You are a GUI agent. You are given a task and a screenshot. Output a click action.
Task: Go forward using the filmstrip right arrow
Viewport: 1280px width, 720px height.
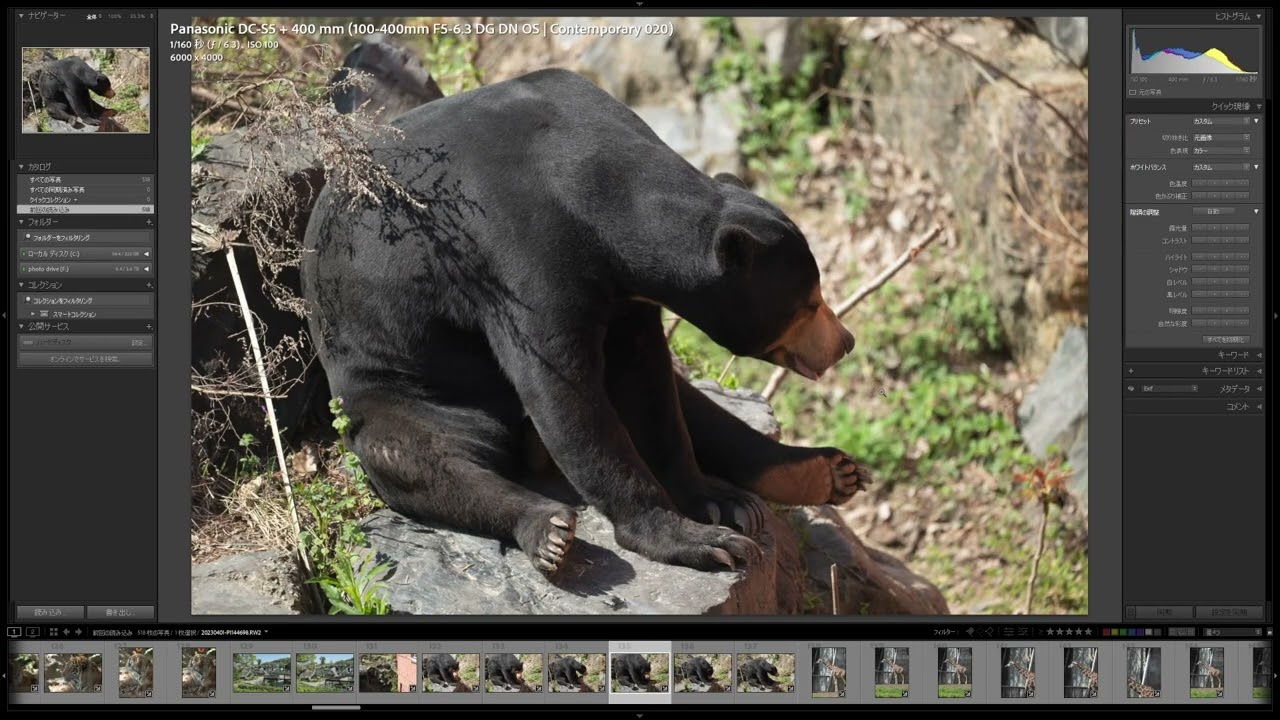coord(78,632)
